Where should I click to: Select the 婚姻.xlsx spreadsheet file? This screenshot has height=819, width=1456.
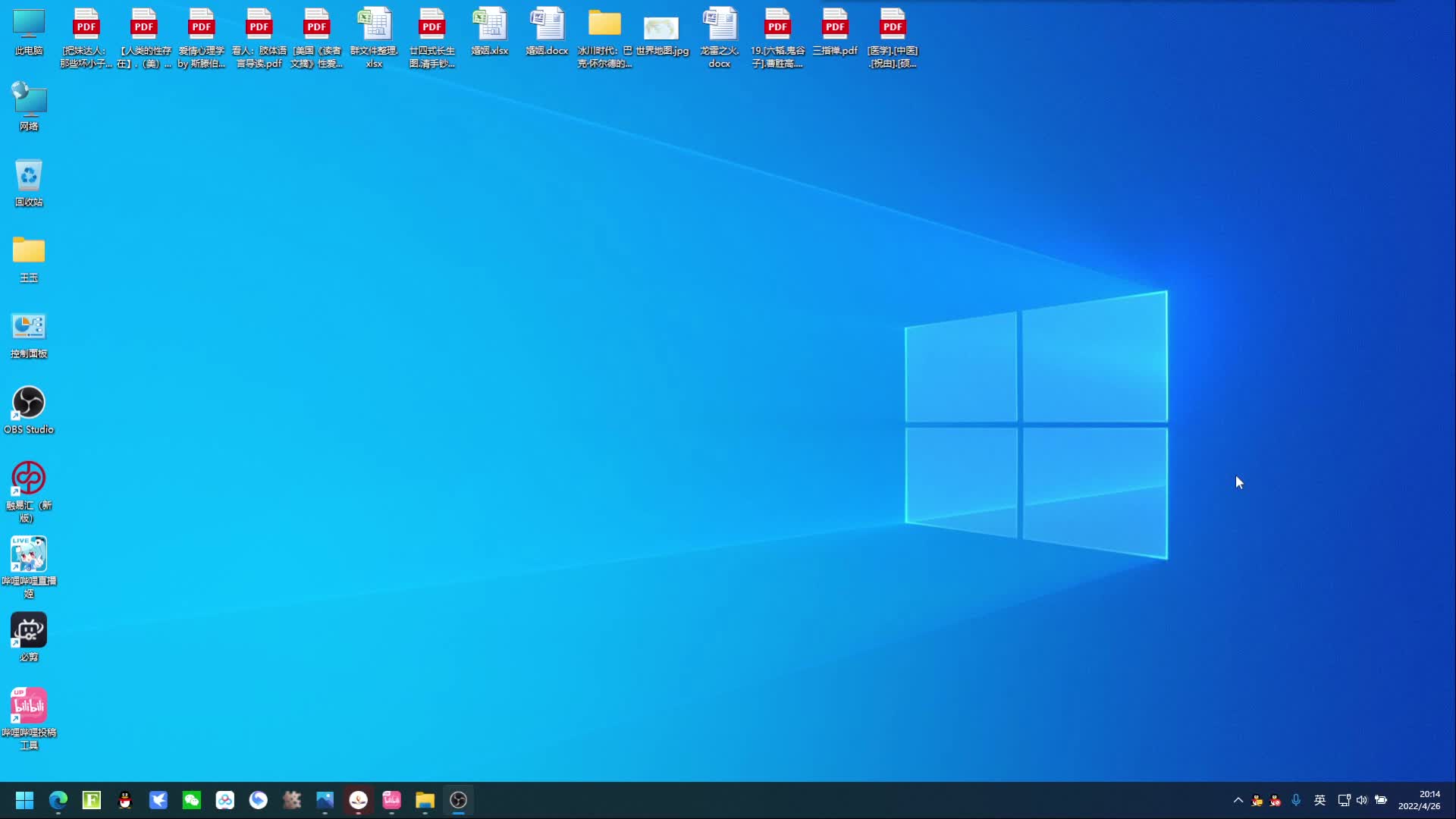pos(490,32)
